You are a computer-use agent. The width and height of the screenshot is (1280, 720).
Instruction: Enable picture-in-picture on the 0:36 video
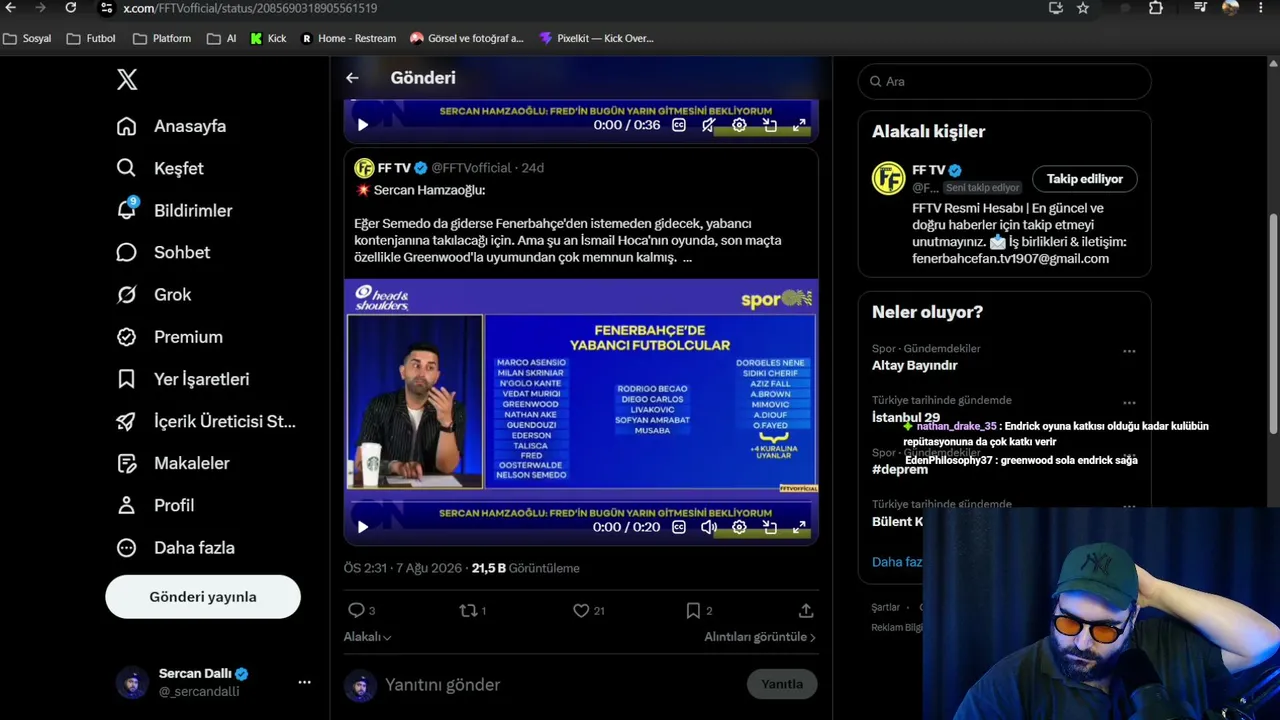click(770, 125)
